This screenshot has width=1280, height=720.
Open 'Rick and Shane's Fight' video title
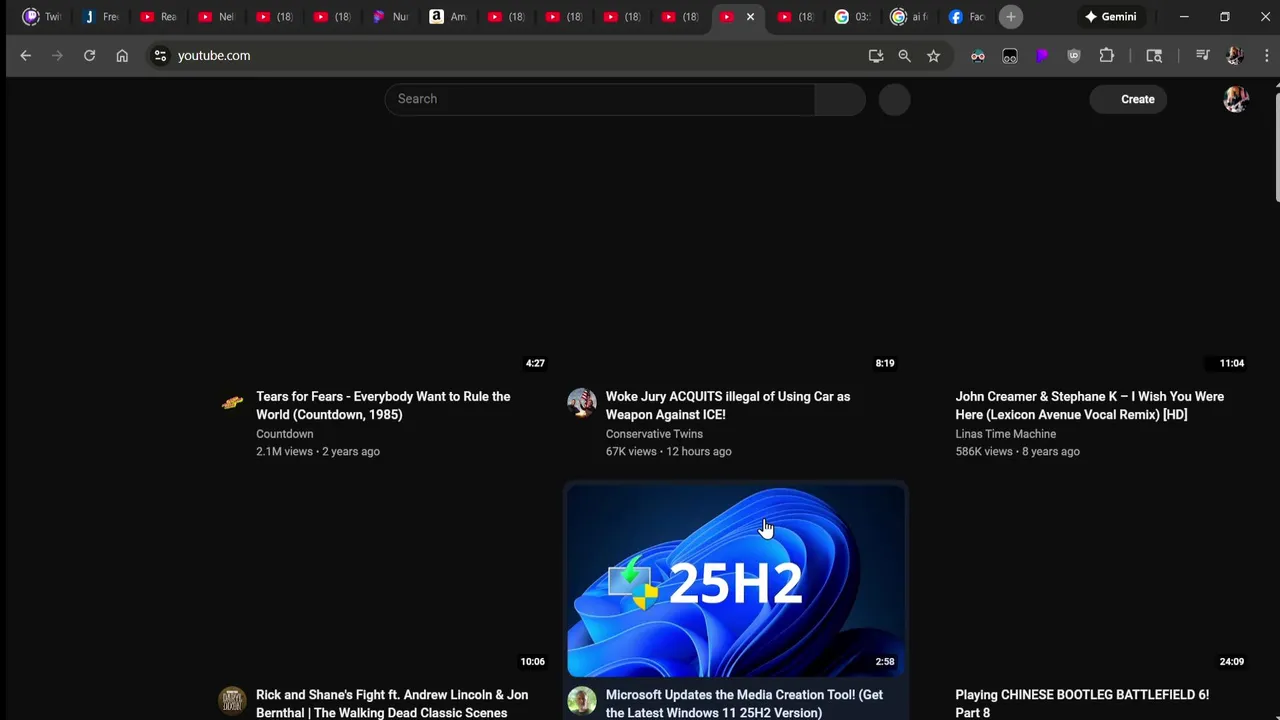[x=392, y=703]
